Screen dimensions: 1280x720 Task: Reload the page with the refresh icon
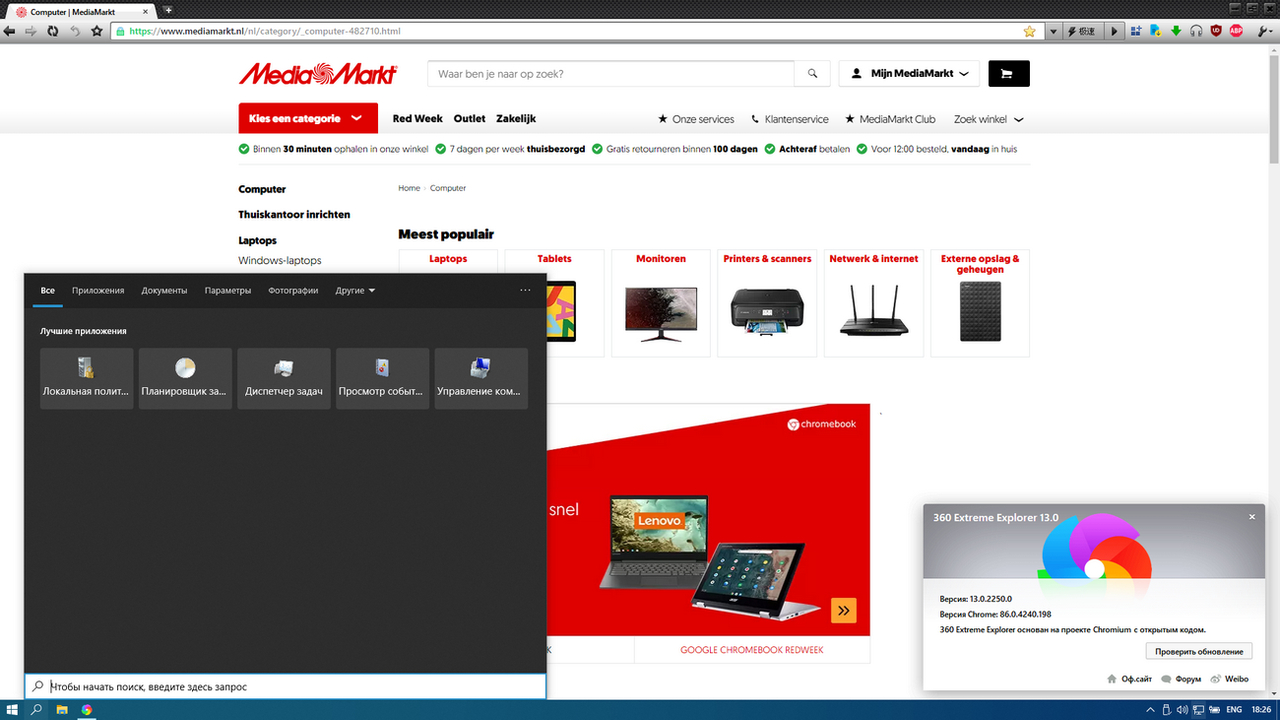pyautogui.click(x=52, y=31)
